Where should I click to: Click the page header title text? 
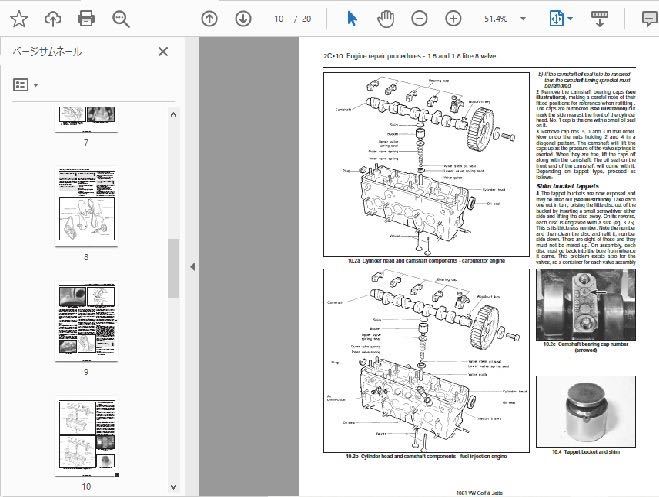[410, 56]
